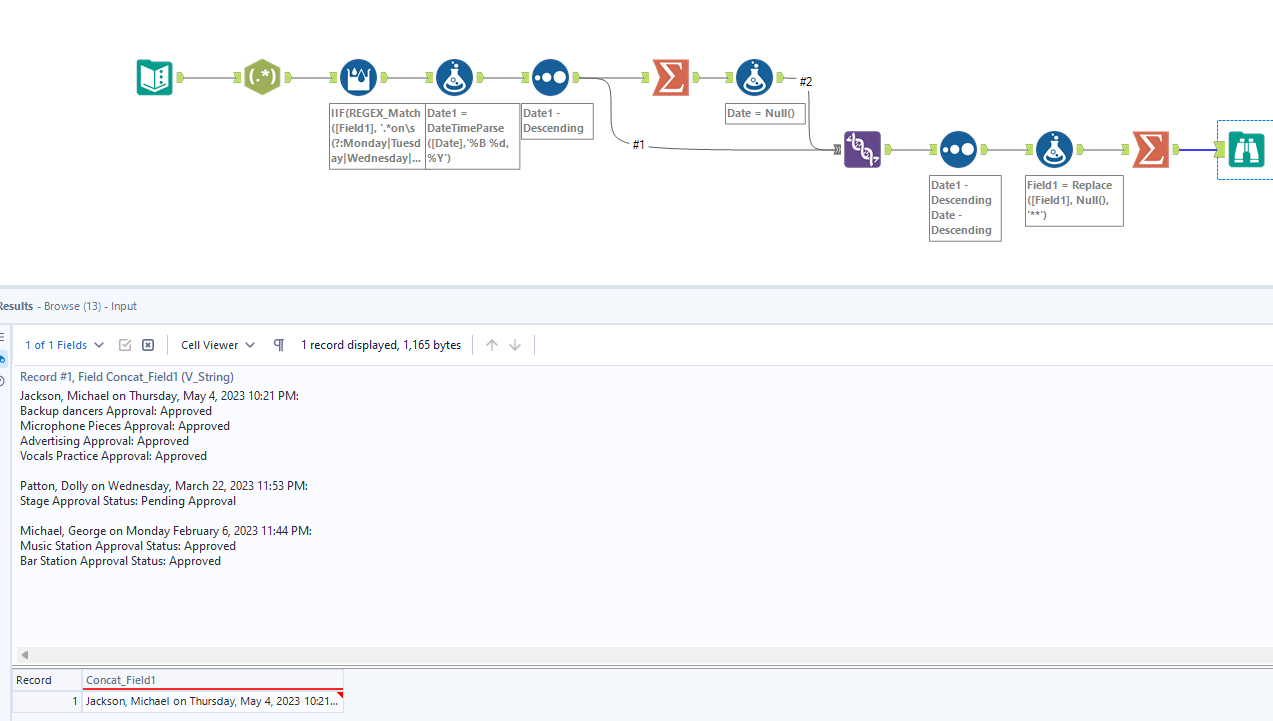Image resolution: width=1273 pixels, height=721 pixels.
Task: Select the purple Union tool
Action: tap(862, 149)
